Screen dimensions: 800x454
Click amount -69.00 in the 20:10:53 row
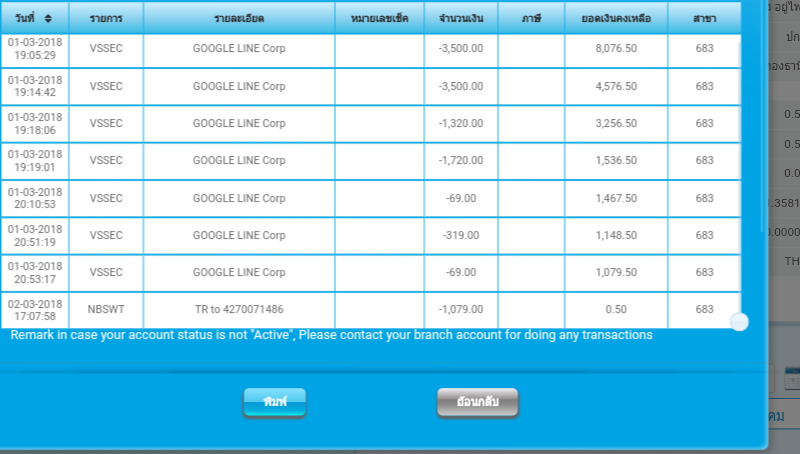click(x=461, y=198)
